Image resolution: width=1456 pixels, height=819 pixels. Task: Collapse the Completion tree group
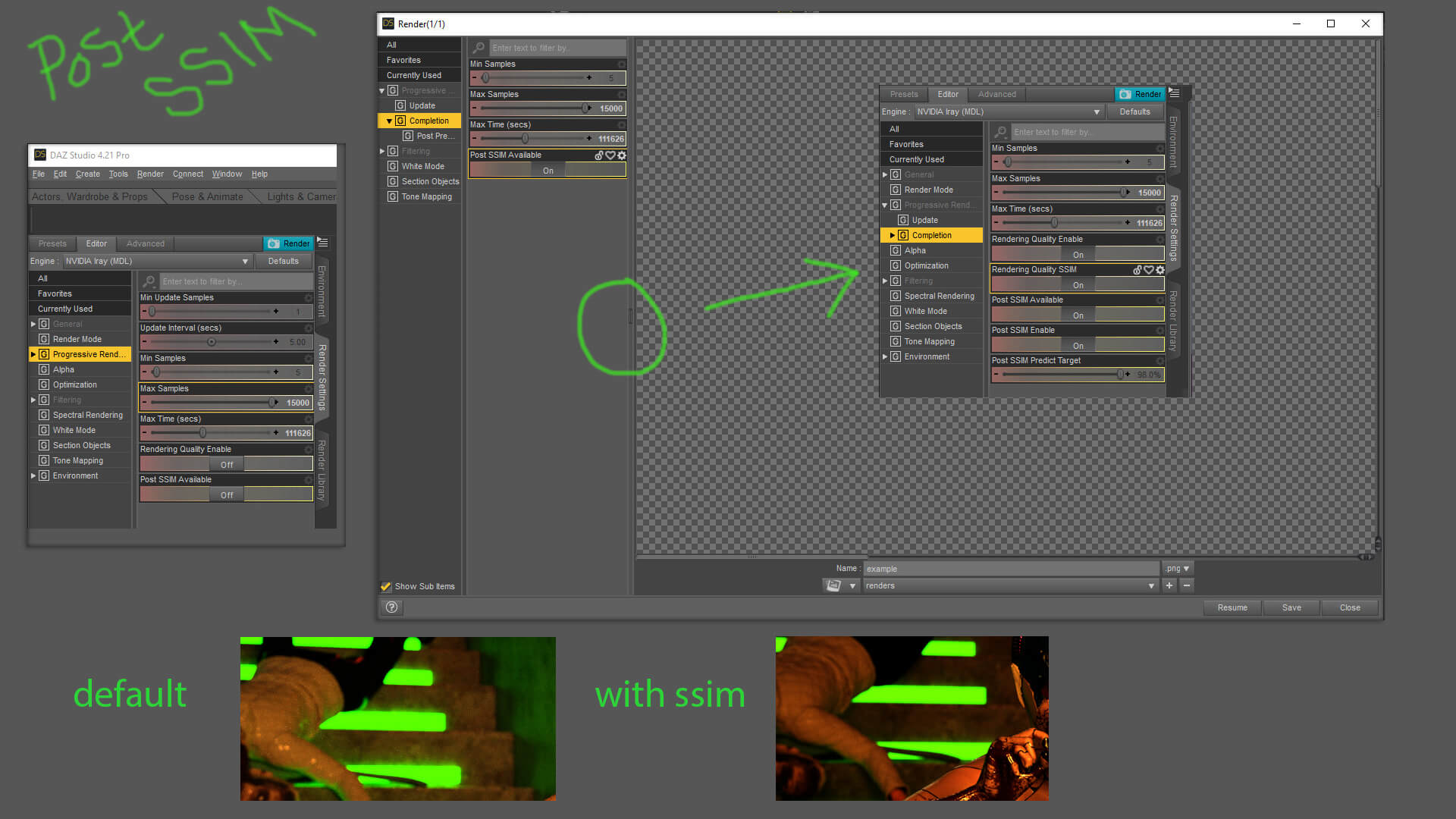(389, 121)
